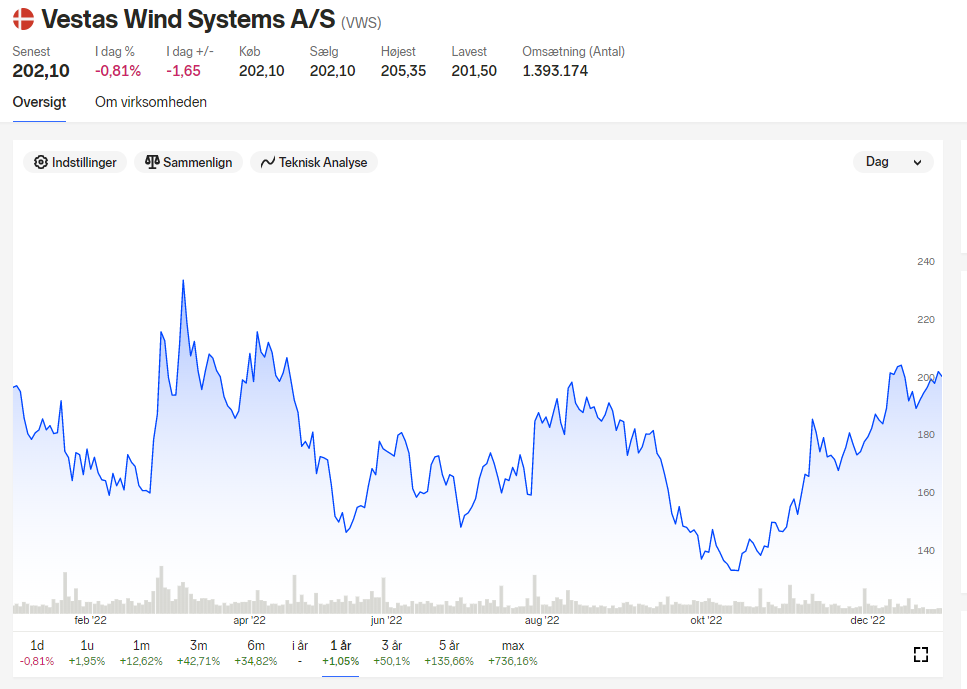Select the 1d time range
The image size is (967, 689).
click(37, 653)
